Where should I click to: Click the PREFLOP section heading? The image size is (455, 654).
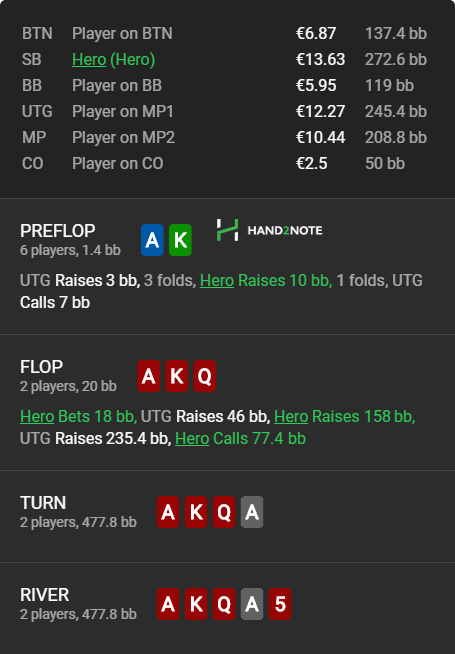[58, 231]
